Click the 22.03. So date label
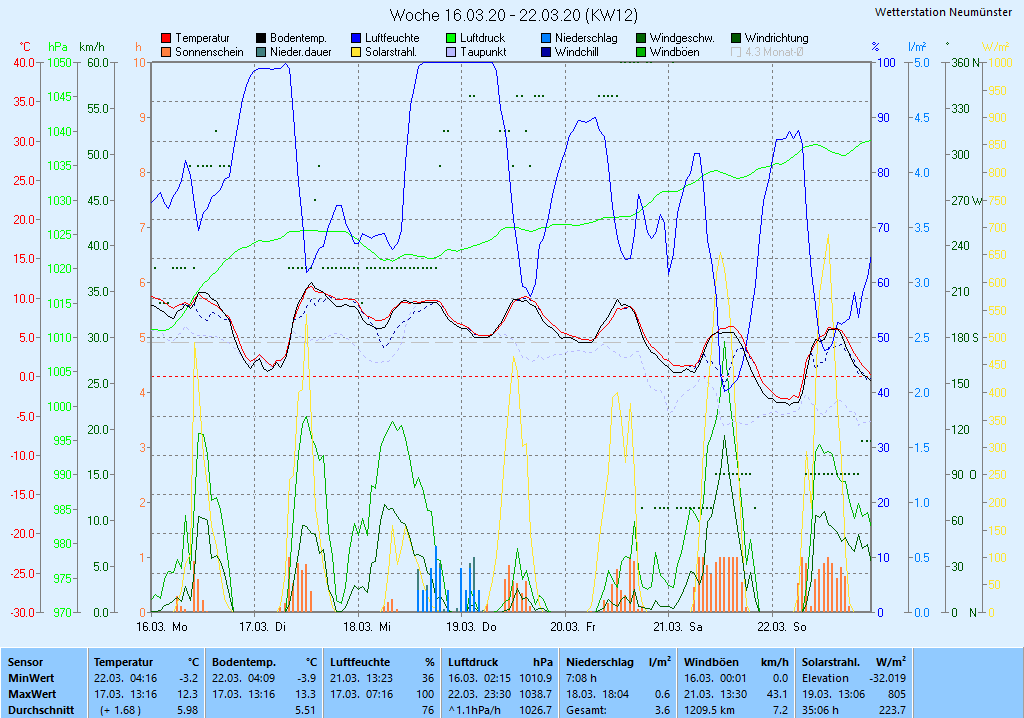1024x718 pixels. click(x=782, y=627)
